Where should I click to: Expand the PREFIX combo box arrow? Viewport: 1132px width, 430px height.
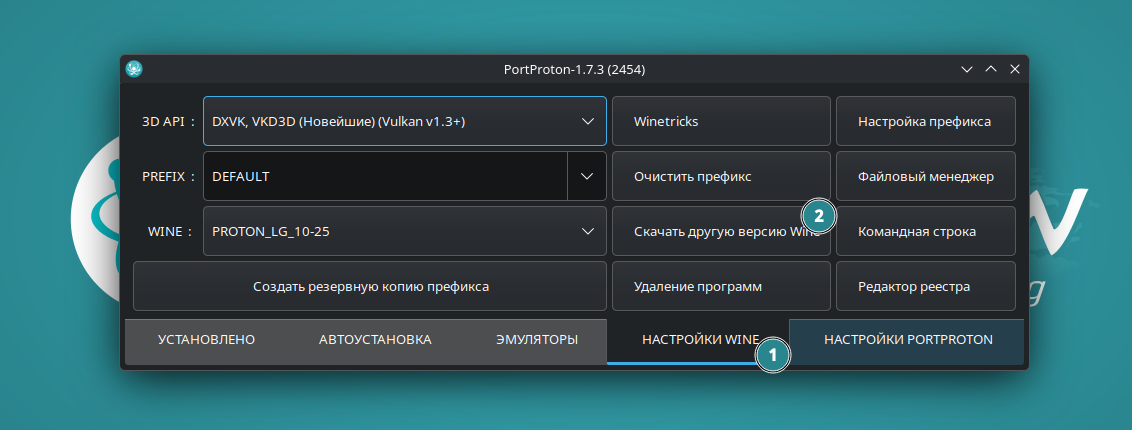[x=587, y=177]
